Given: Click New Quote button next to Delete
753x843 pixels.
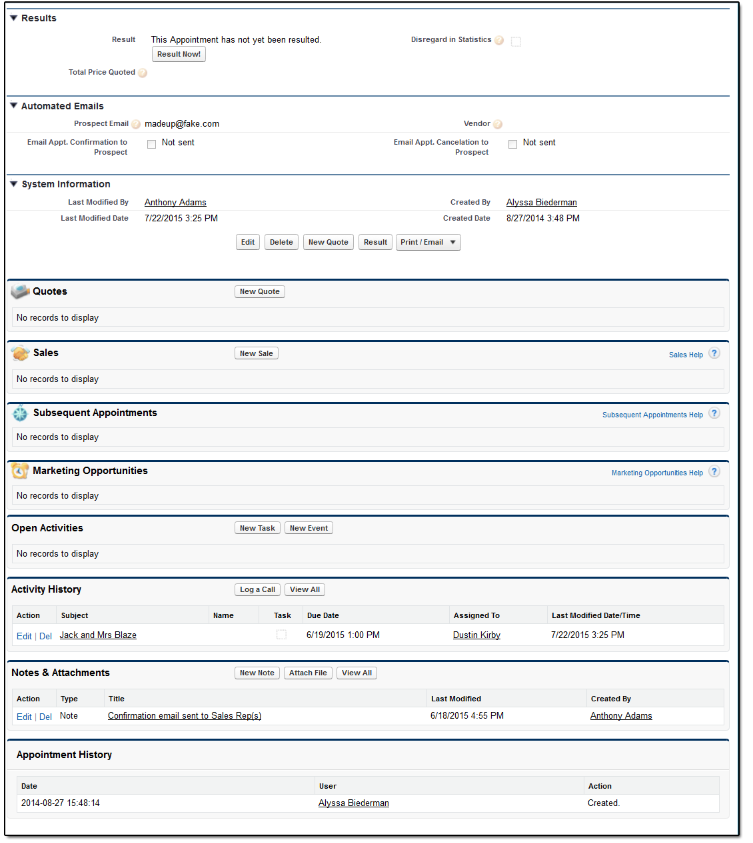Looking at the screenshot, I should 328,242.
